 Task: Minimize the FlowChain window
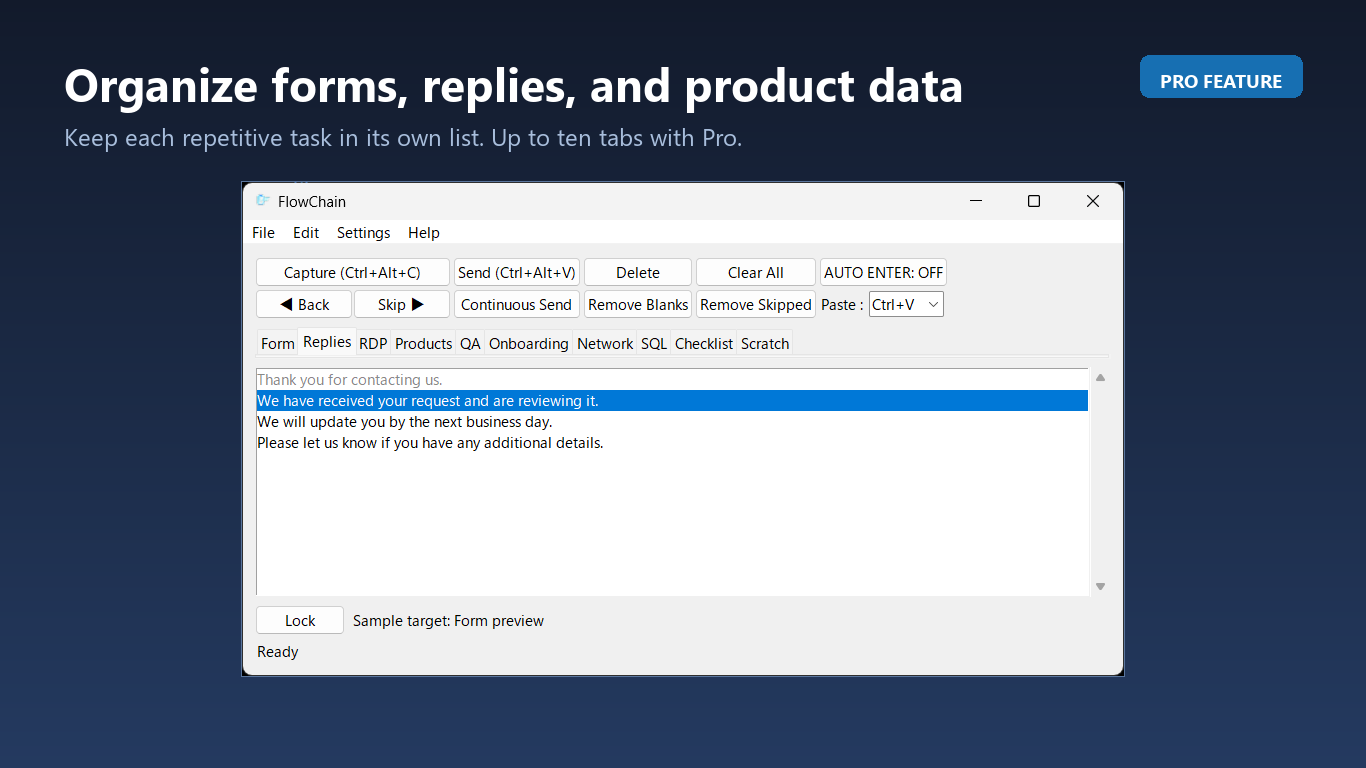pos(975,201)
